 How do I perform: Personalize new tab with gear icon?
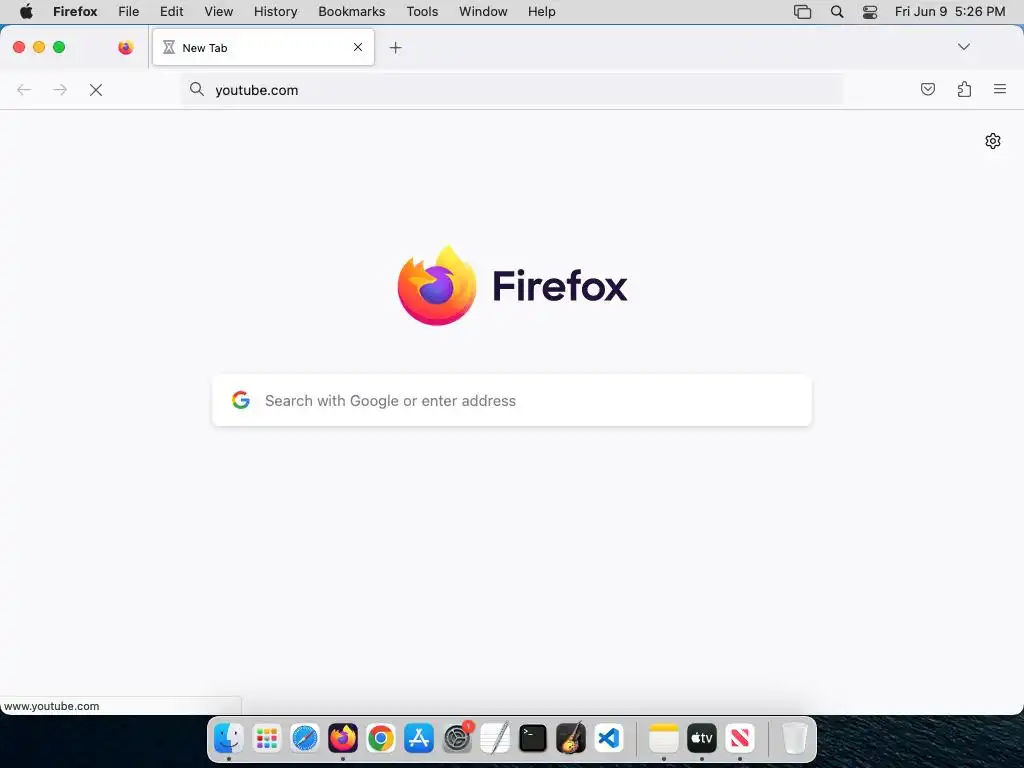[993, 141]
